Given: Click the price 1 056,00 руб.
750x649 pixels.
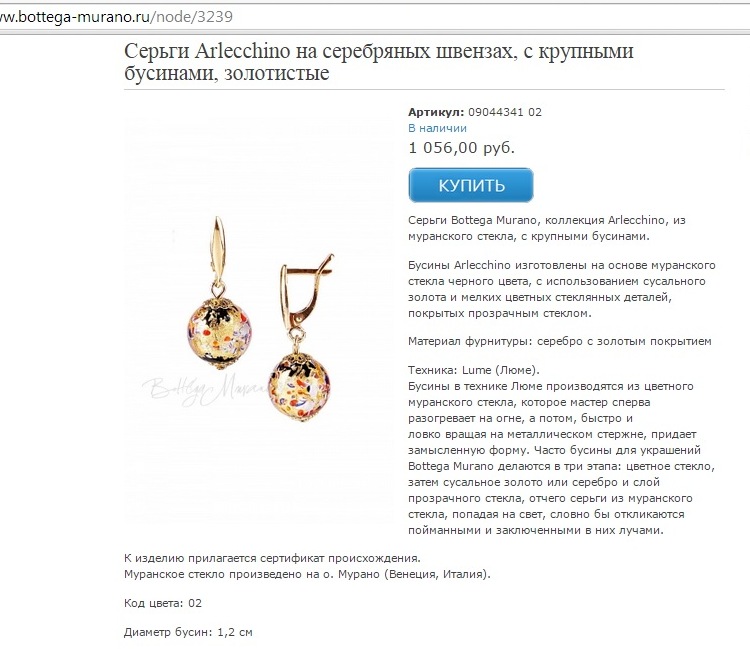Looking at the screenshot, I should (462, 148).
